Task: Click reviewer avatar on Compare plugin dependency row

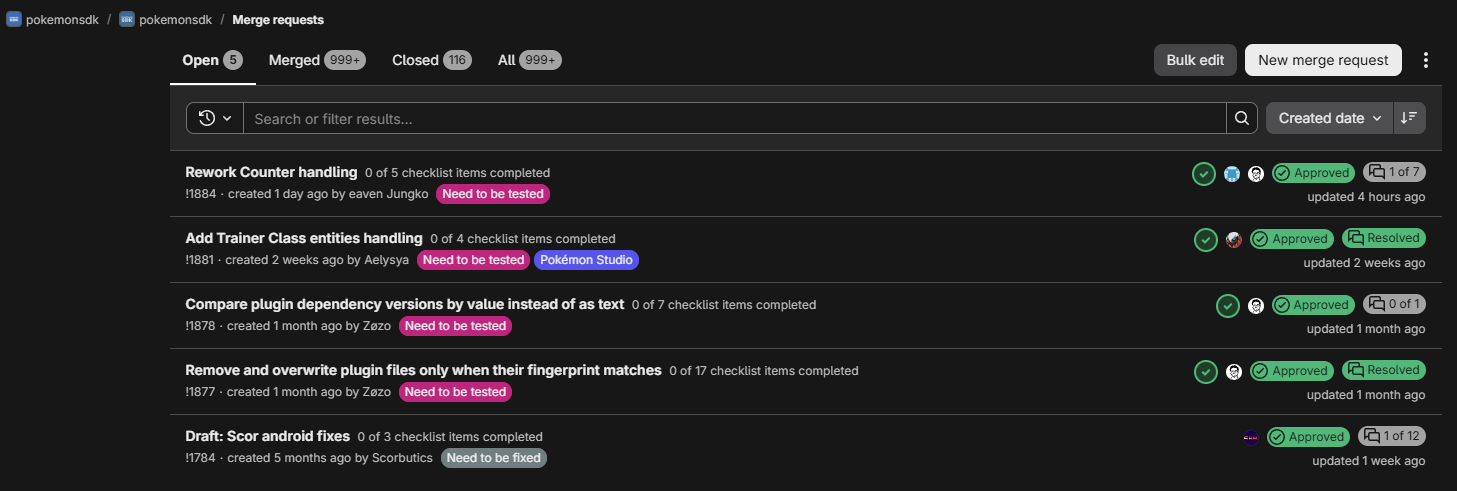Action: click(x=1256, y=306)
